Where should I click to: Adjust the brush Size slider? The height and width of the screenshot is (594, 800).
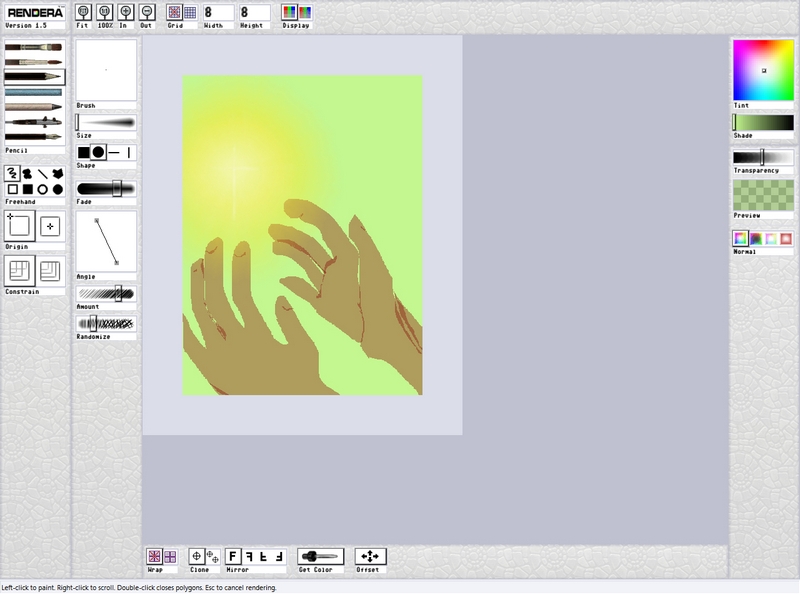[106, 122]
